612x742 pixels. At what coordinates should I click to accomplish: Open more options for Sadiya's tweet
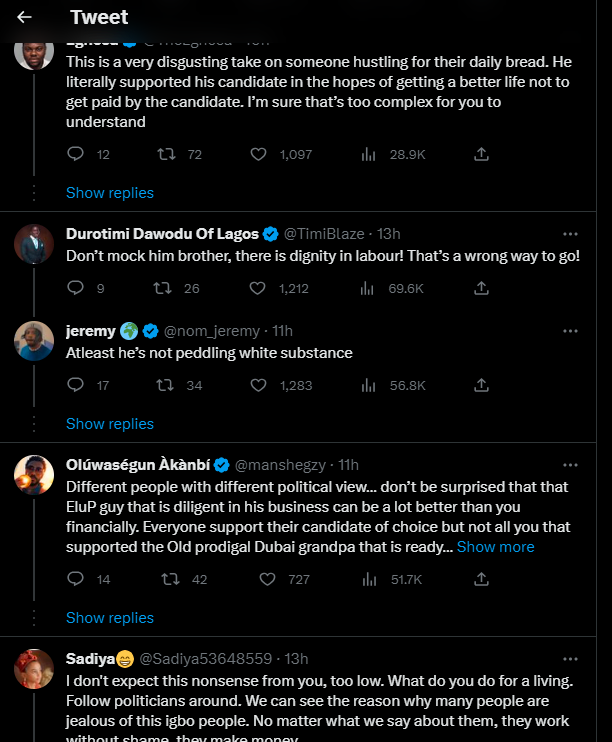coord(570,658)
